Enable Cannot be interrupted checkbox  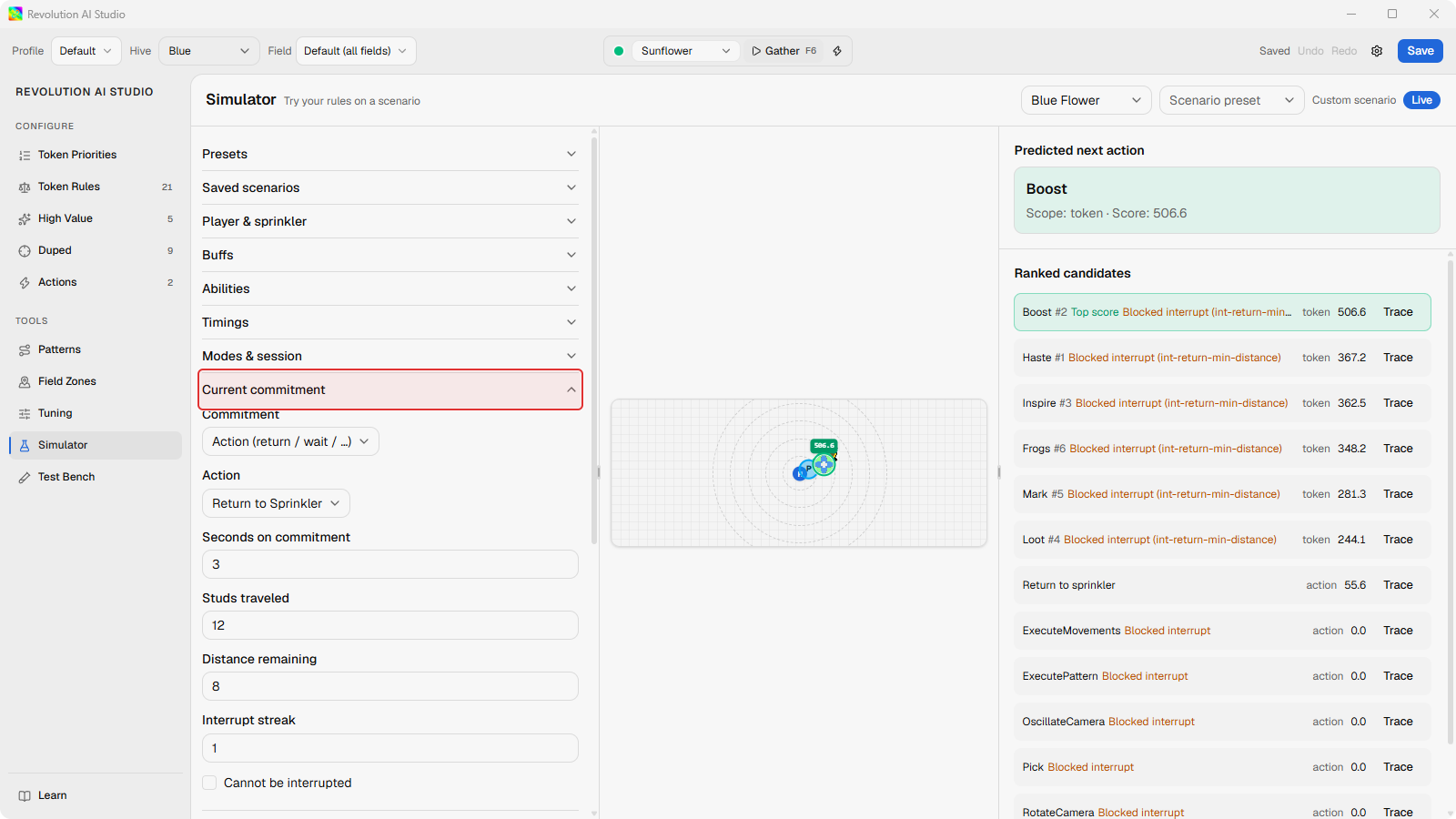pos(209,783)
